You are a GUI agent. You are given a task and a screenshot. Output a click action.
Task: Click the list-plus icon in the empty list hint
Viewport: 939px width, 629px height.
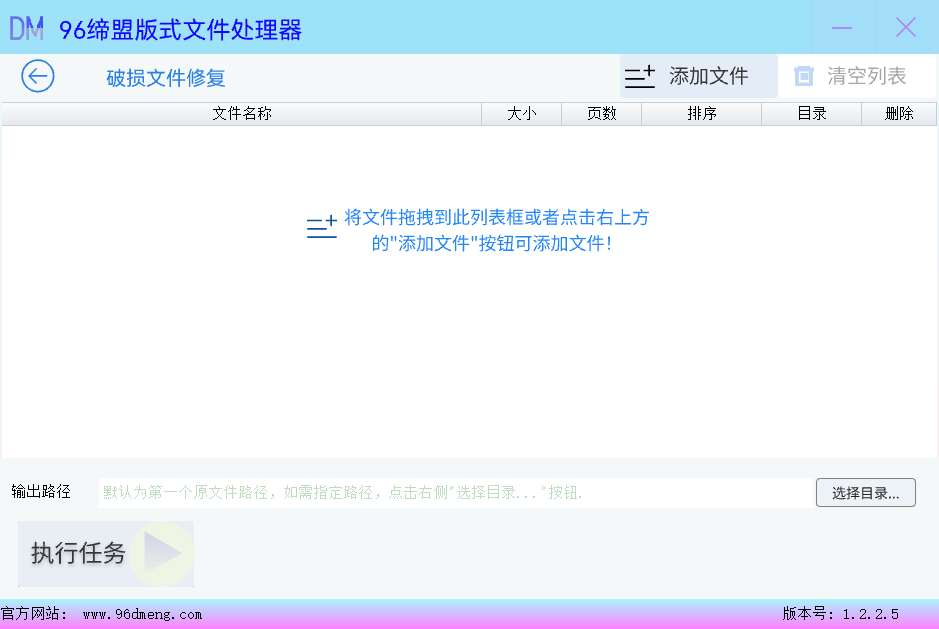pos(322,228)
